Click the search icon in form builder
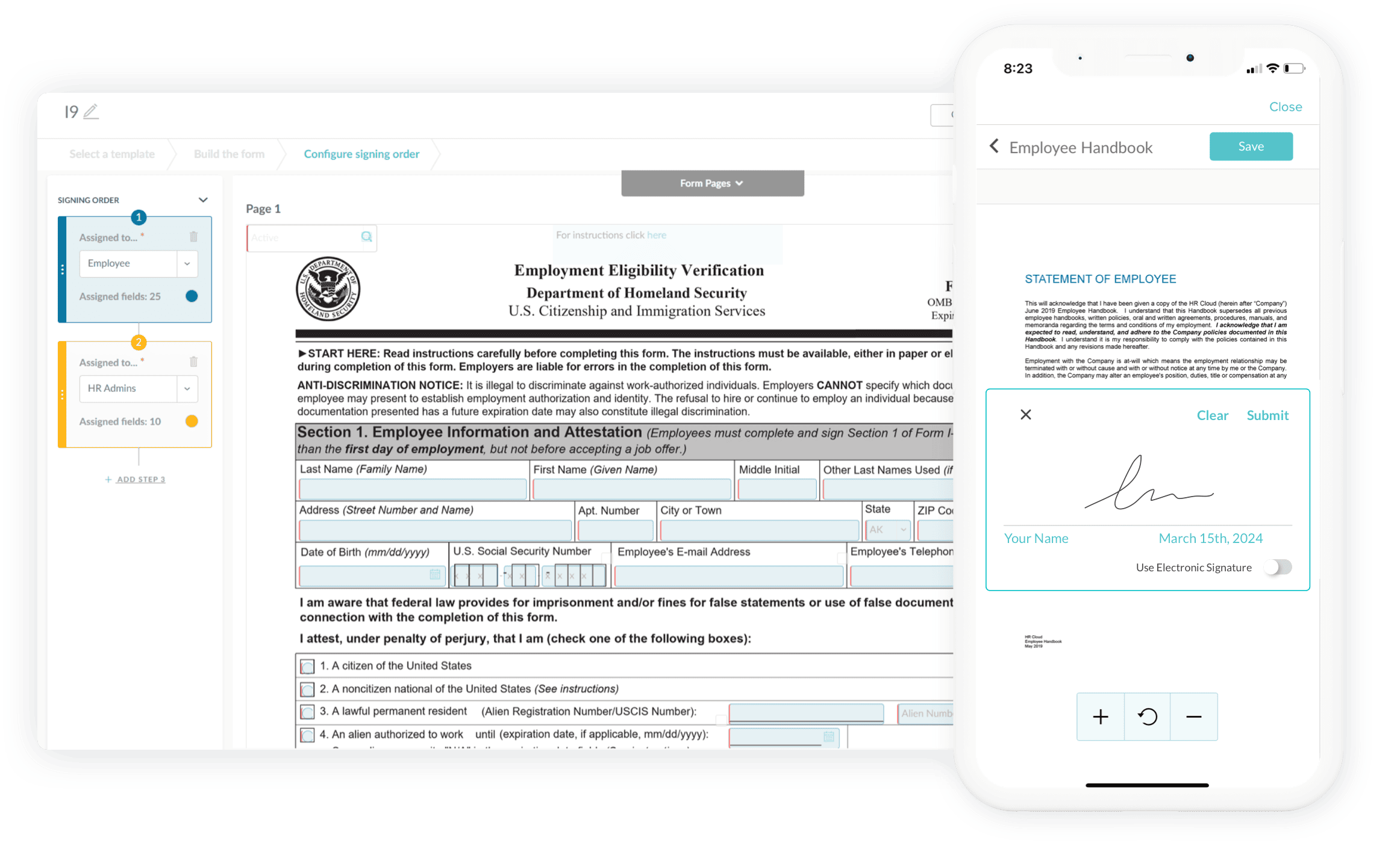Image resolution: width=1400 pixels, height=863 pixels. click(x=368, y=237)
